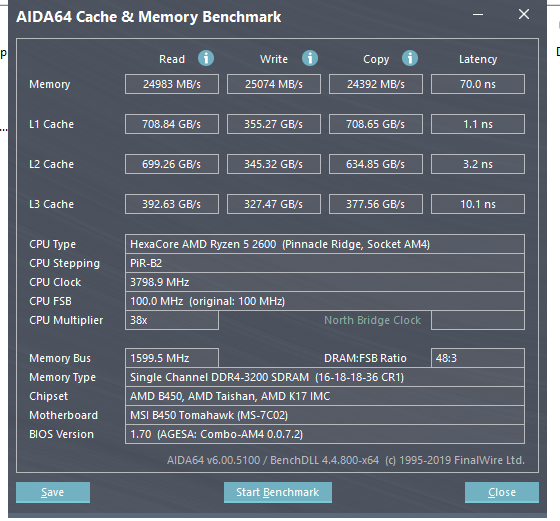This screenshot has width=560, height=521.
Task: Click the Memory Type description field
Action: (x=325, y=377)
